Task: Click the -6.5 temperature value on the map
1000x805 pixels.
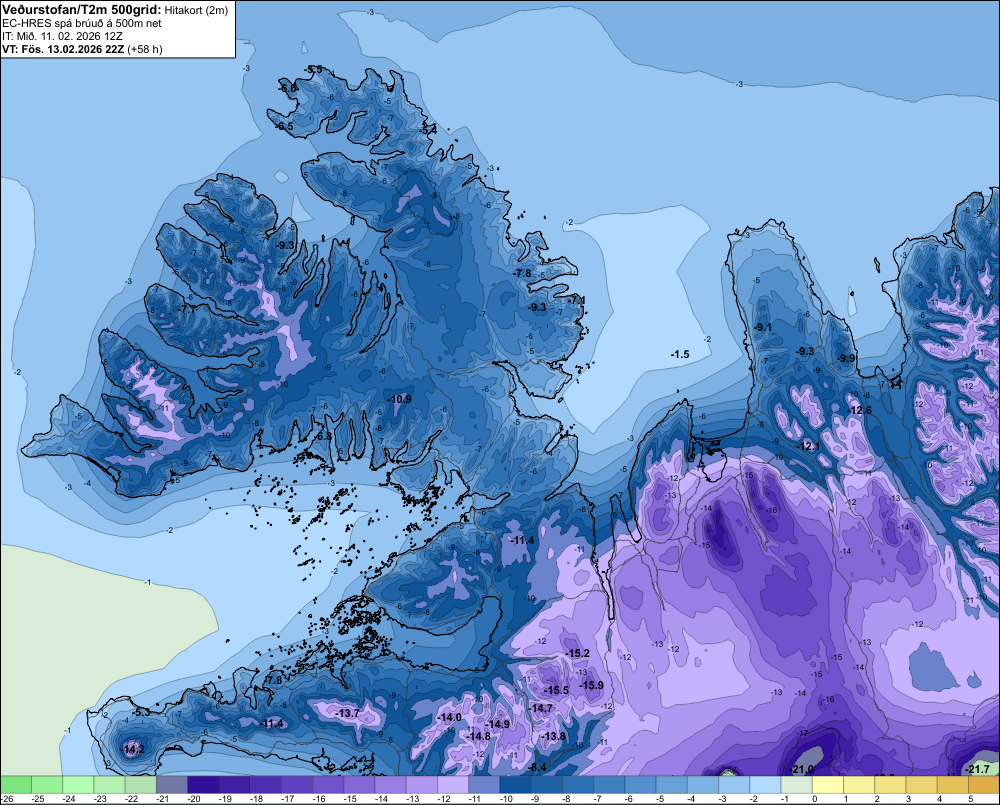Action: 284,126
